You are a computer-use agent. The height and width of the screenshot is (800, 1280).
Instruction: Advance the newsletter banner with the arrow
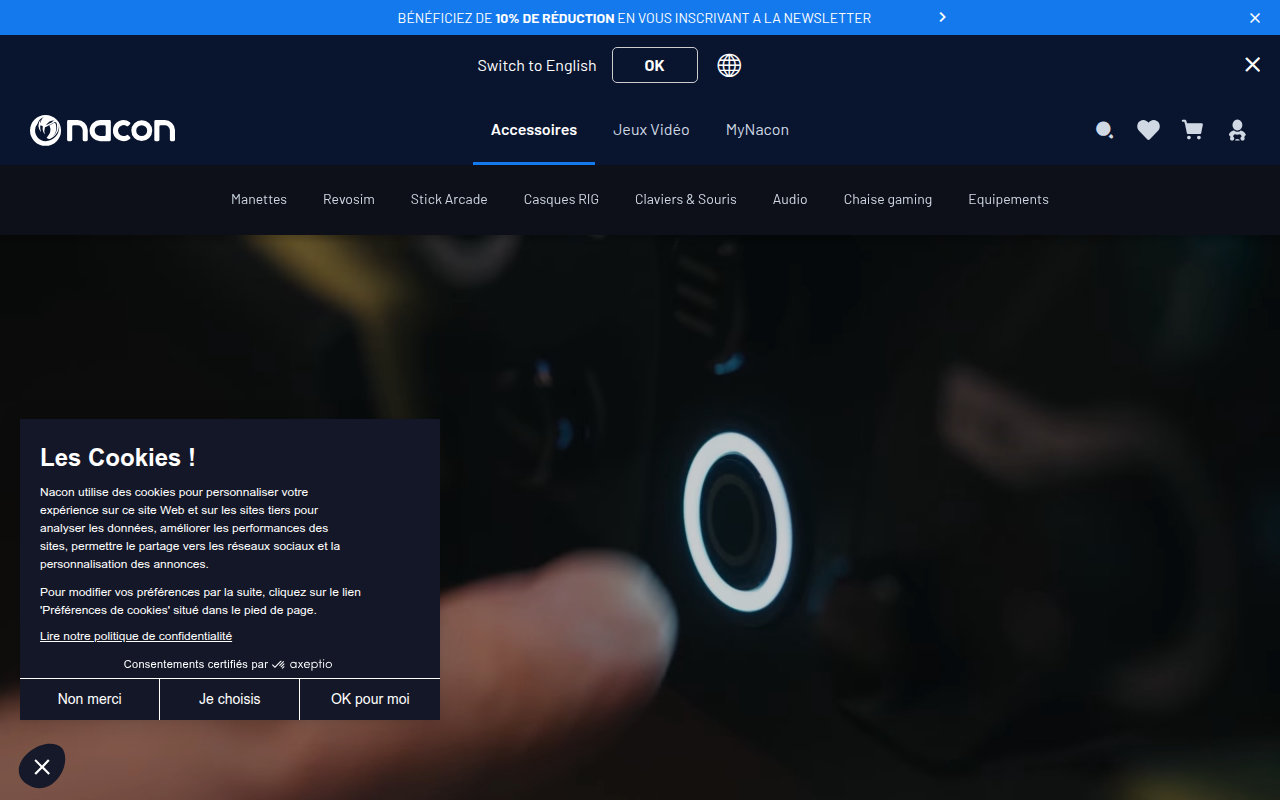pos(942,17)
